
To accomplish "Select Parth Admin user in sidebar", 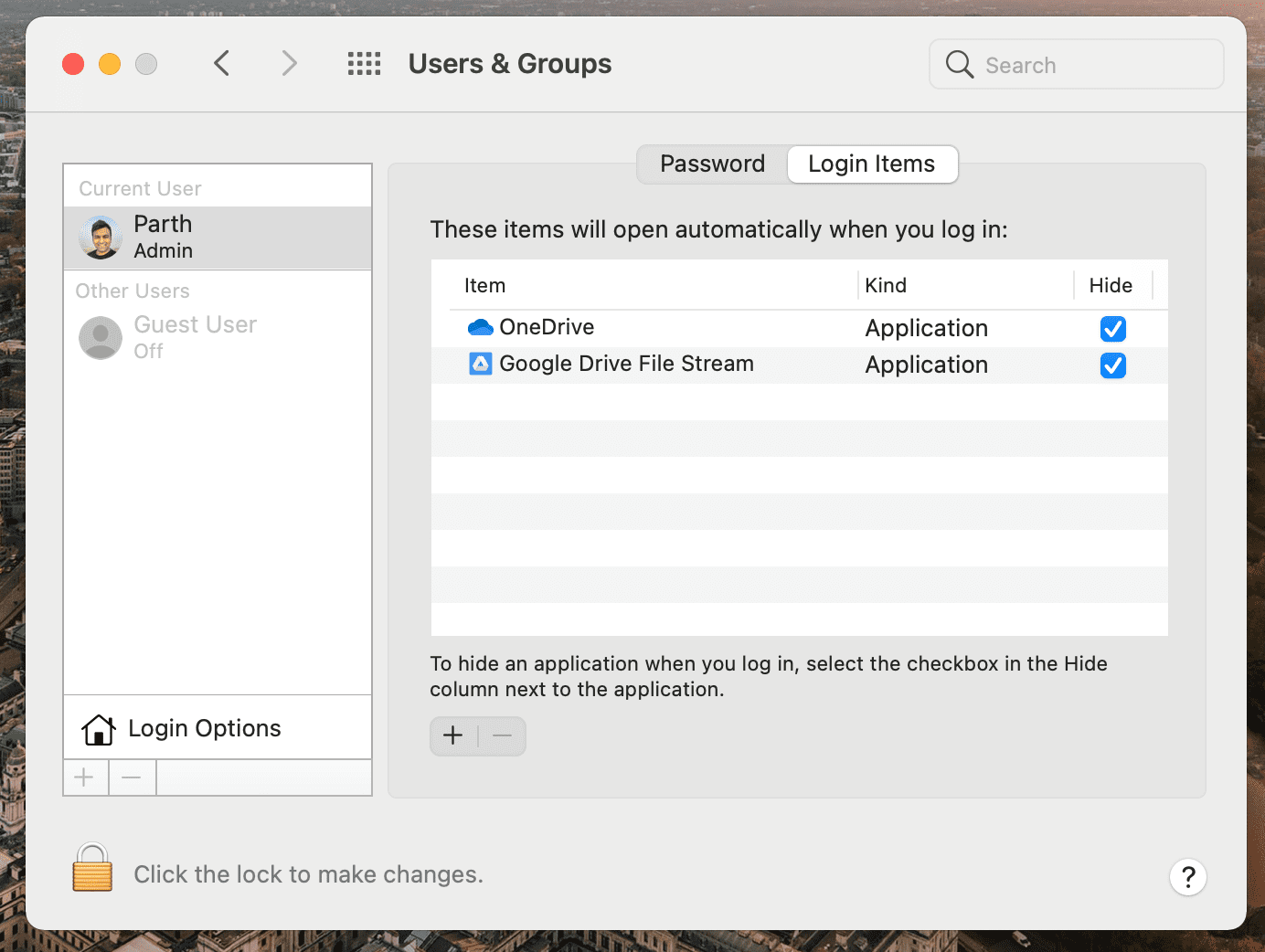I will click(218, 238).
